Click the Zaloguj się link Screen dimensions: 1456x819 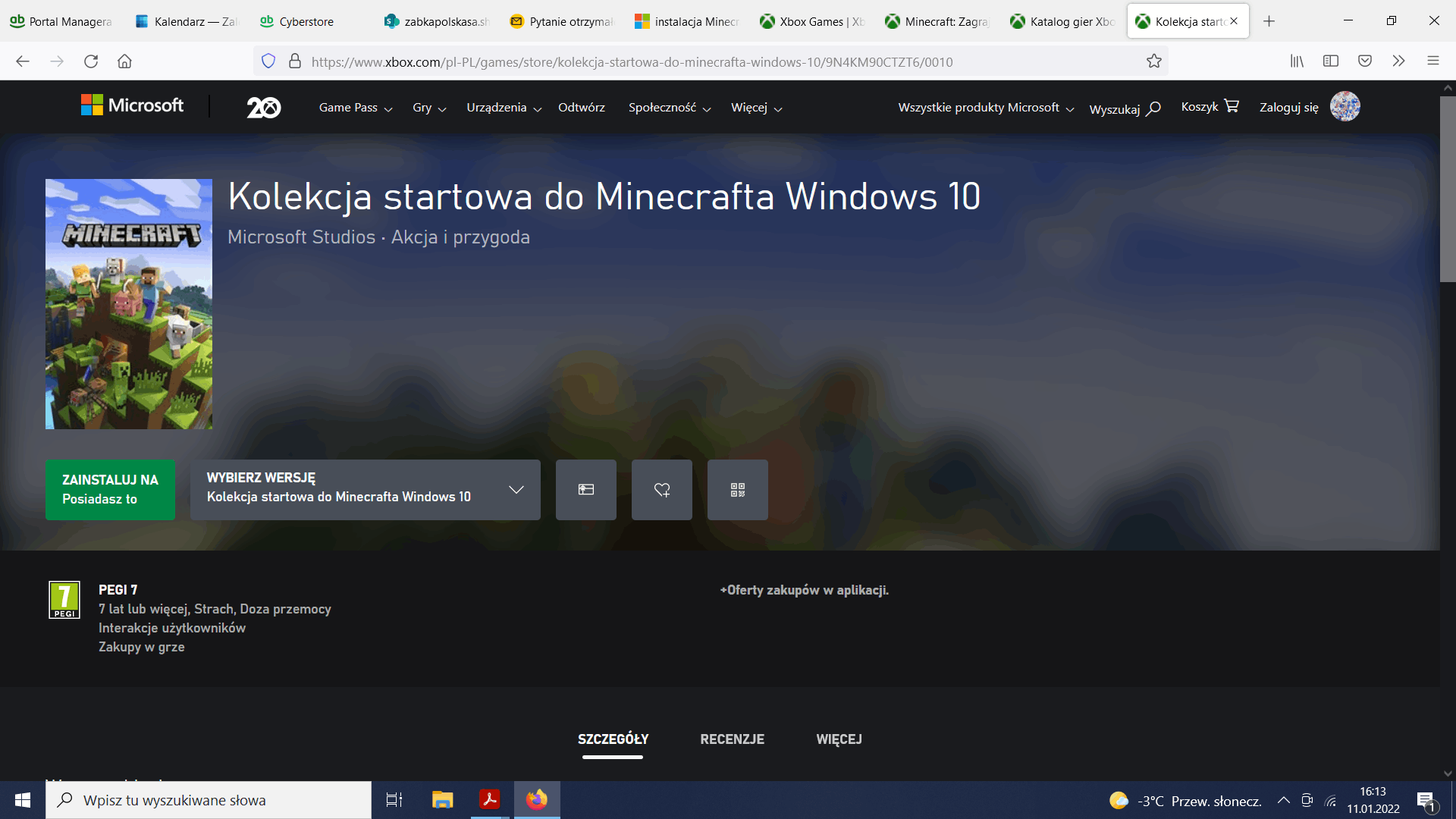[1289, 108]
